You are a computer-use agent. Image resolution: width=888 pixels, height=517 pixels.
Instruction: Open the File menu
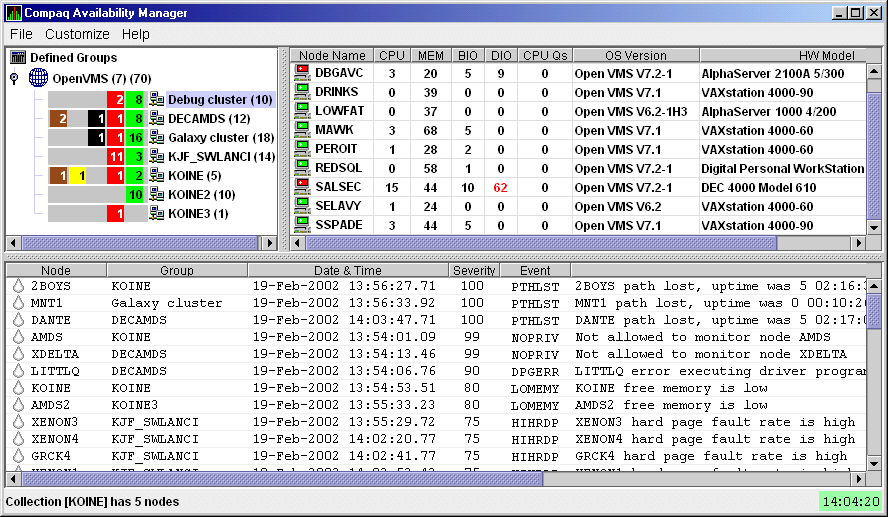(x=21, y=34)
